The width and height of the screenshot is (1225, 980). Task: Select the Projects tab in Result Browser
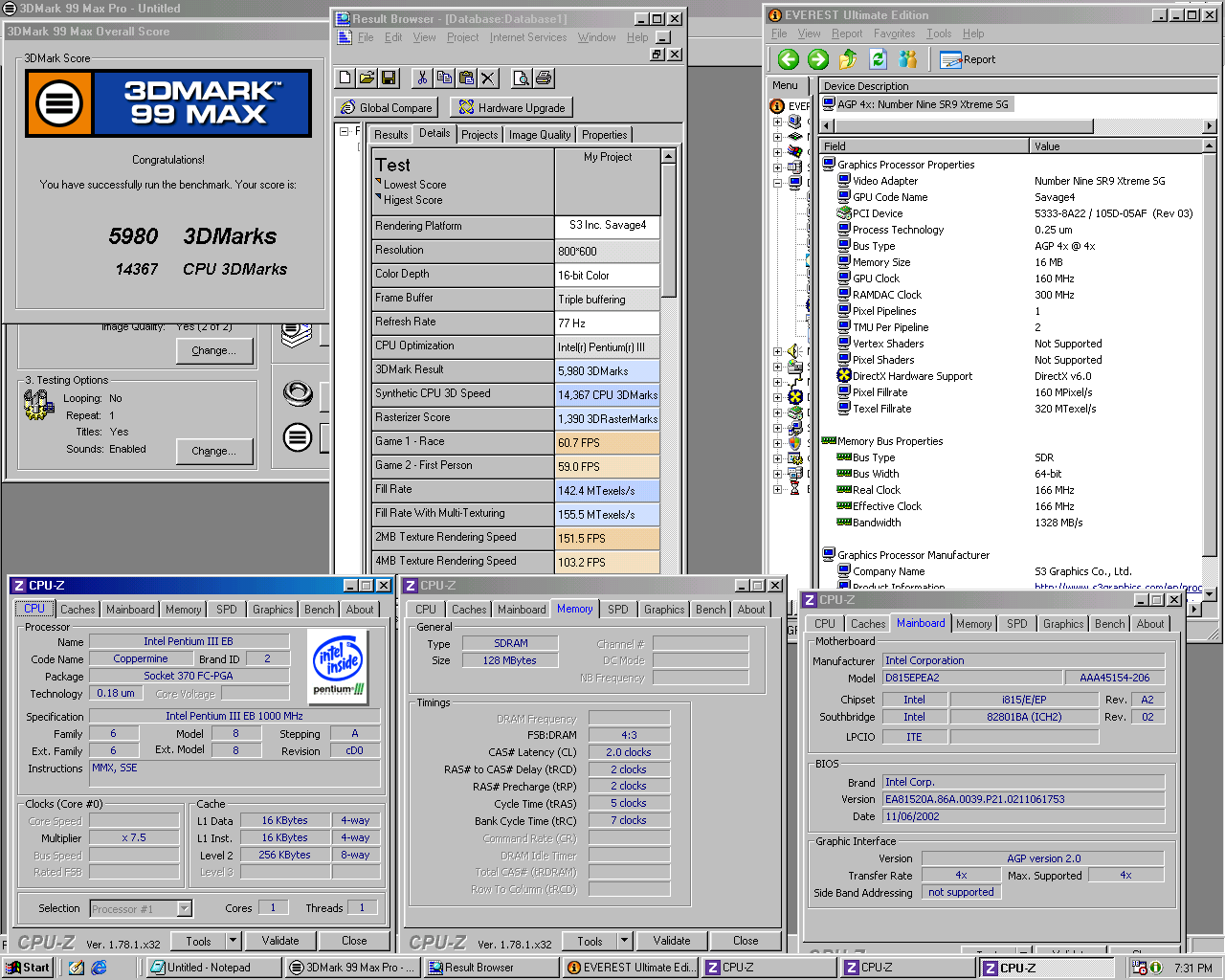click(479, 135)
